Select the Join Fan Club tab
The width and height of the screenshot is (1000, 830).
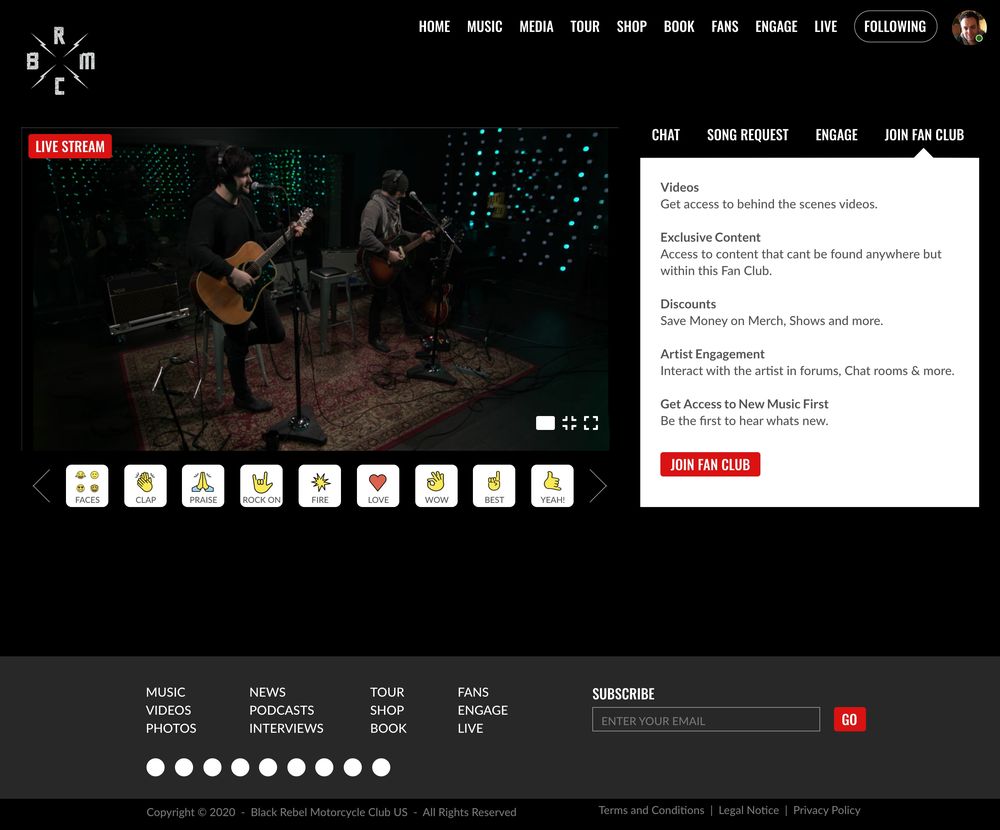pyautogui.click(x=924, y=135)
